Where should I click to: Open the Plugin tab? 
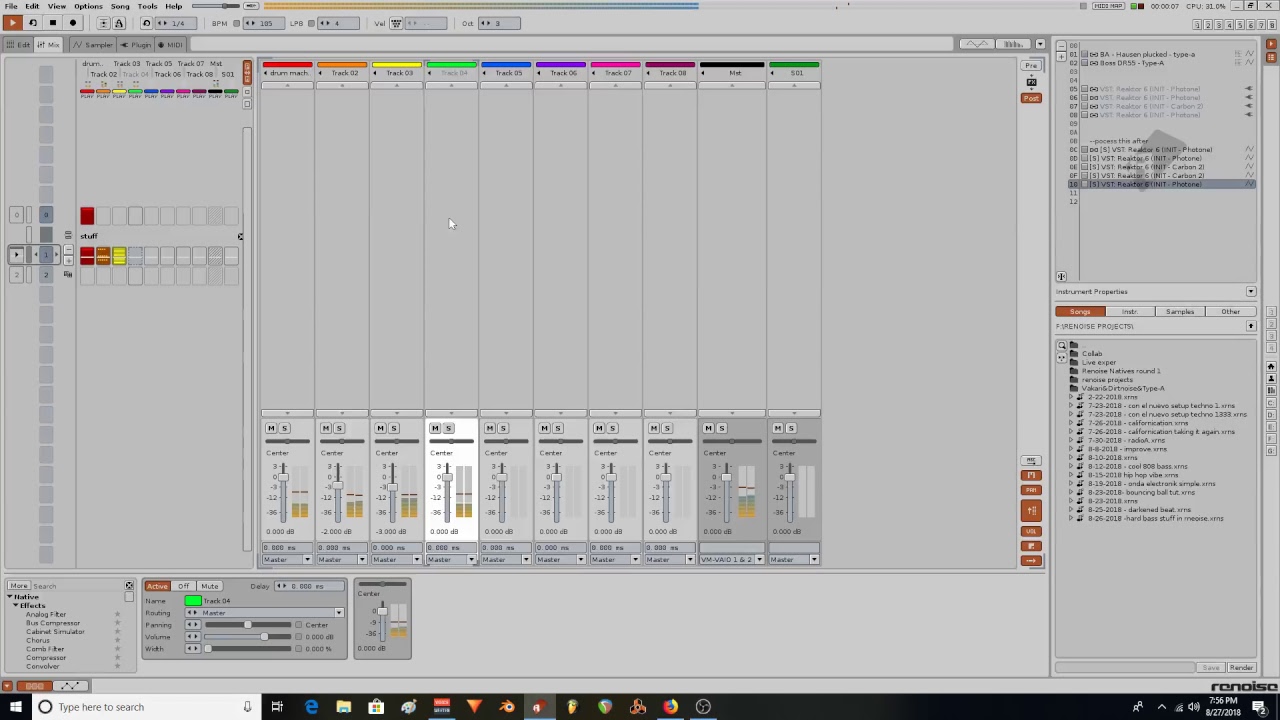pyautogui.click(x=136, y=44)
